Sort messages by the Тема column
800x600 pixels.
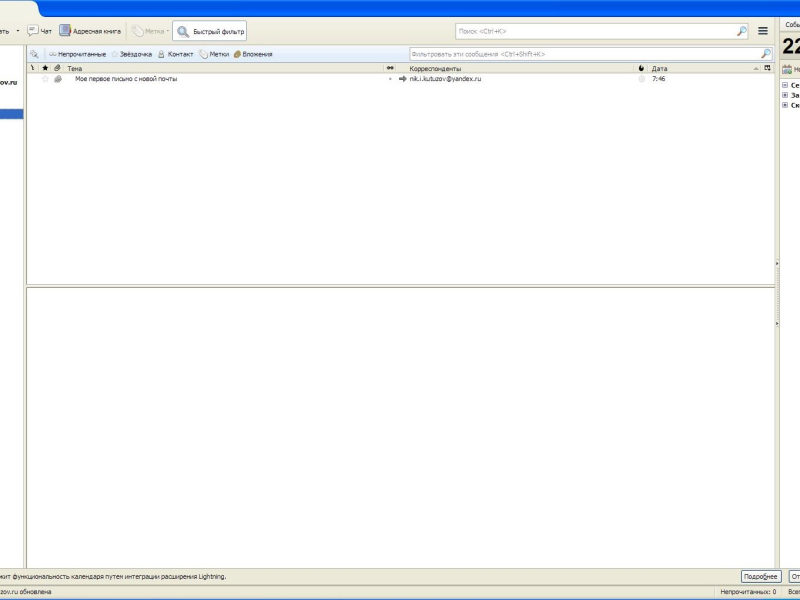pyautogui.click(x=223, y=68)
